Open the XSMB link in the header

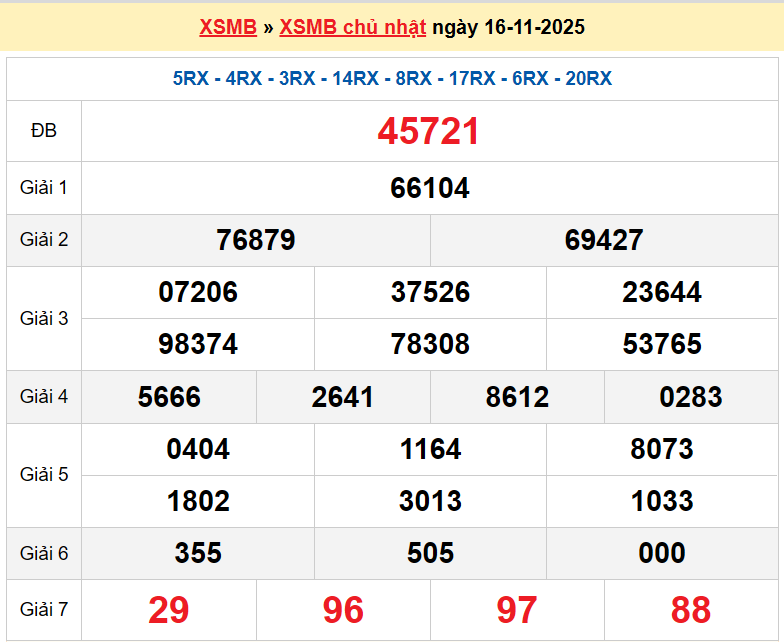228,27
